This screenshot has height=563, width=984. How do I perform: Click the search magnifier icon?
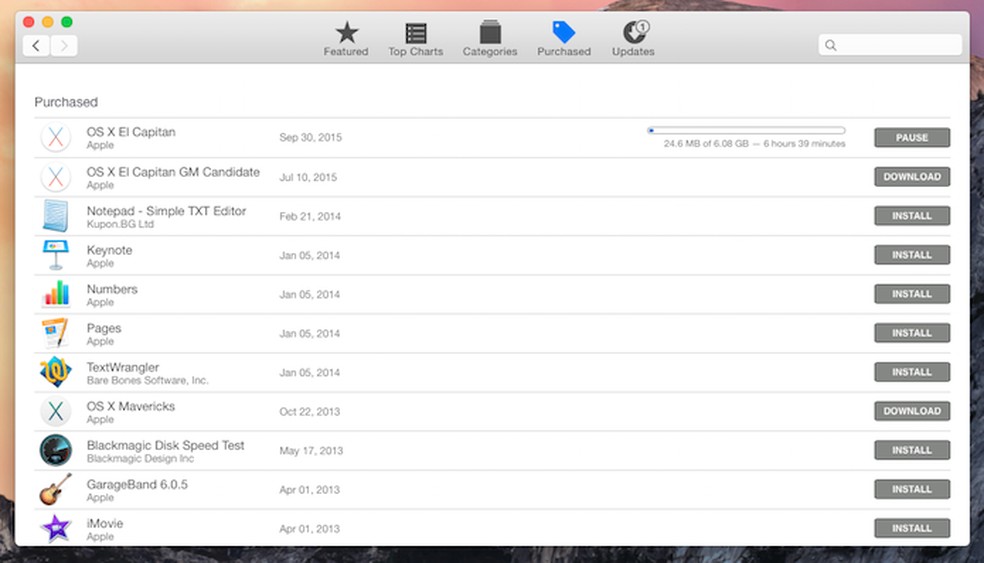click(831, 45)
